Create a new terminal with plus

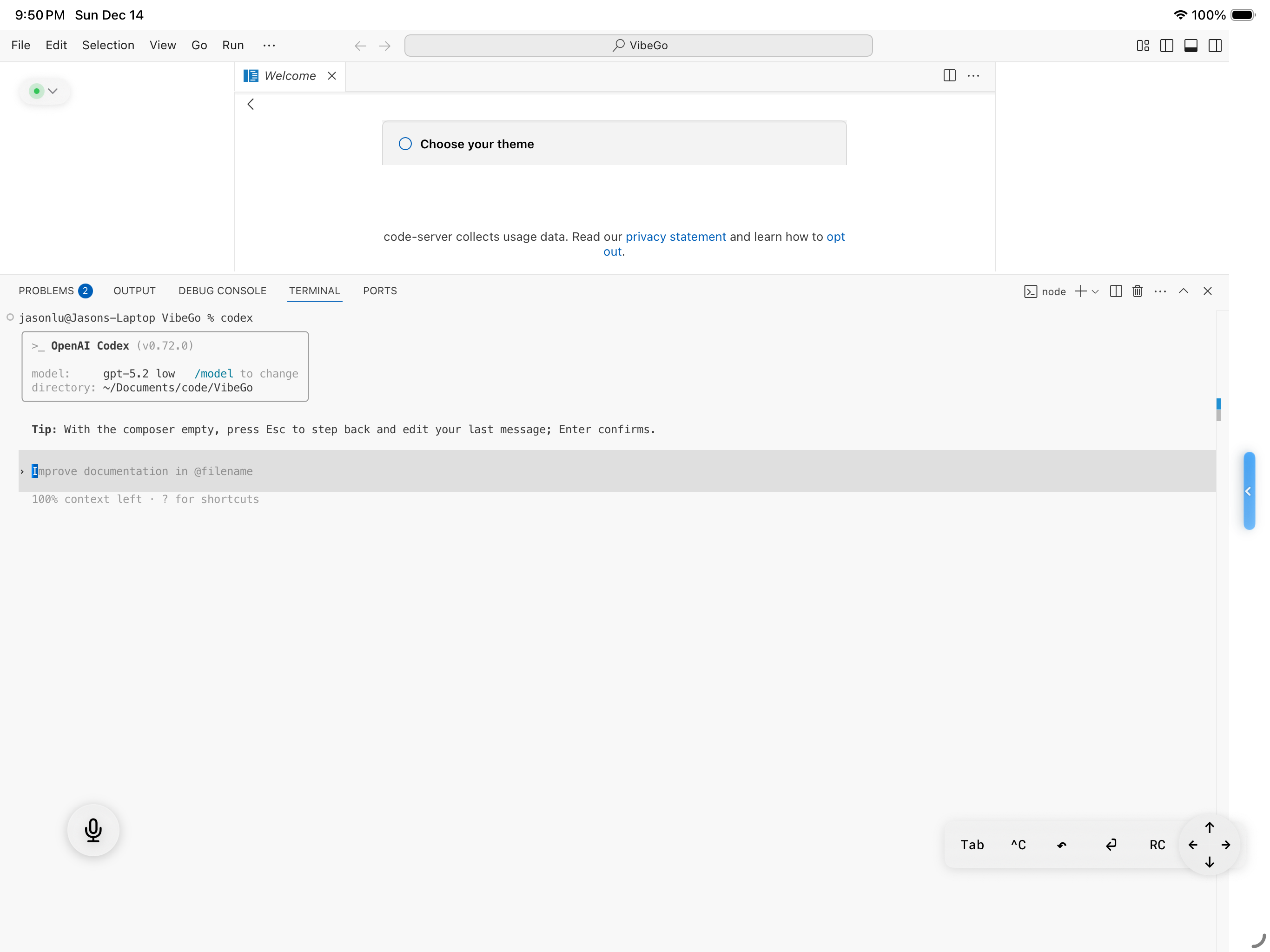click(1080, 291)
